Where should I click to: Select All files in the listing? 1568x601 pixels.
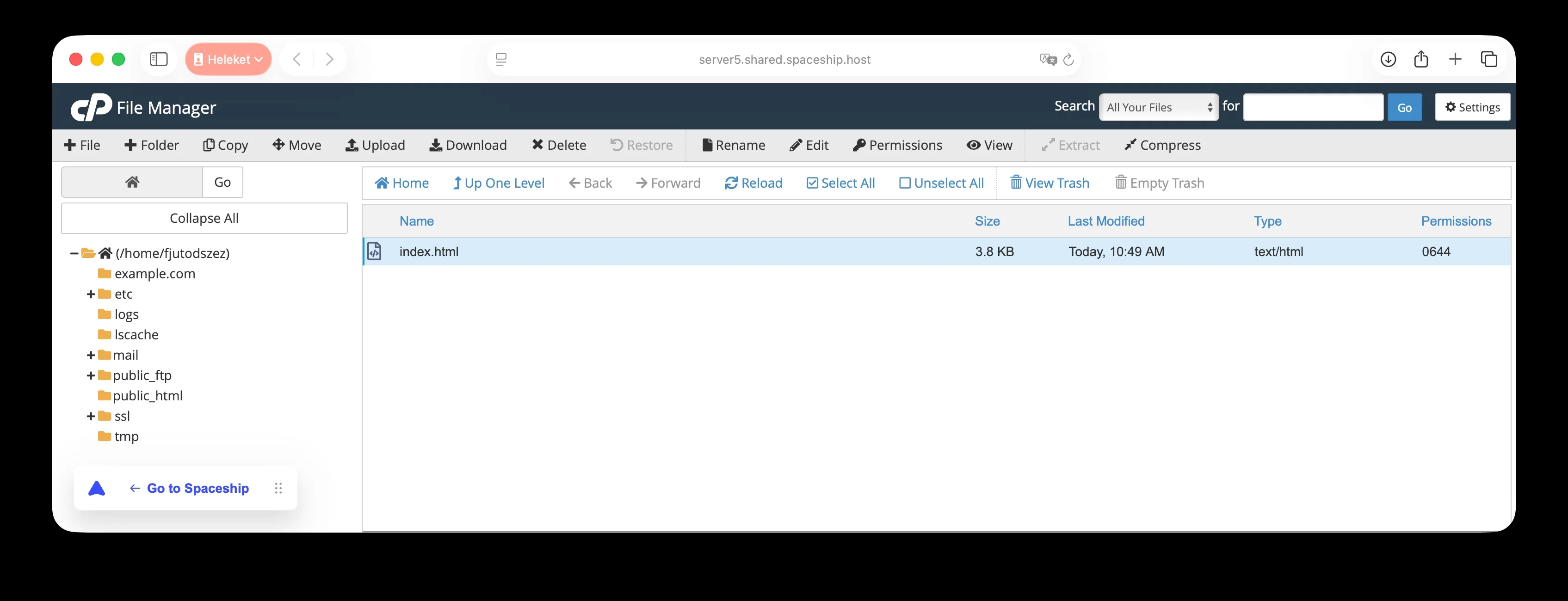(840, 183)
